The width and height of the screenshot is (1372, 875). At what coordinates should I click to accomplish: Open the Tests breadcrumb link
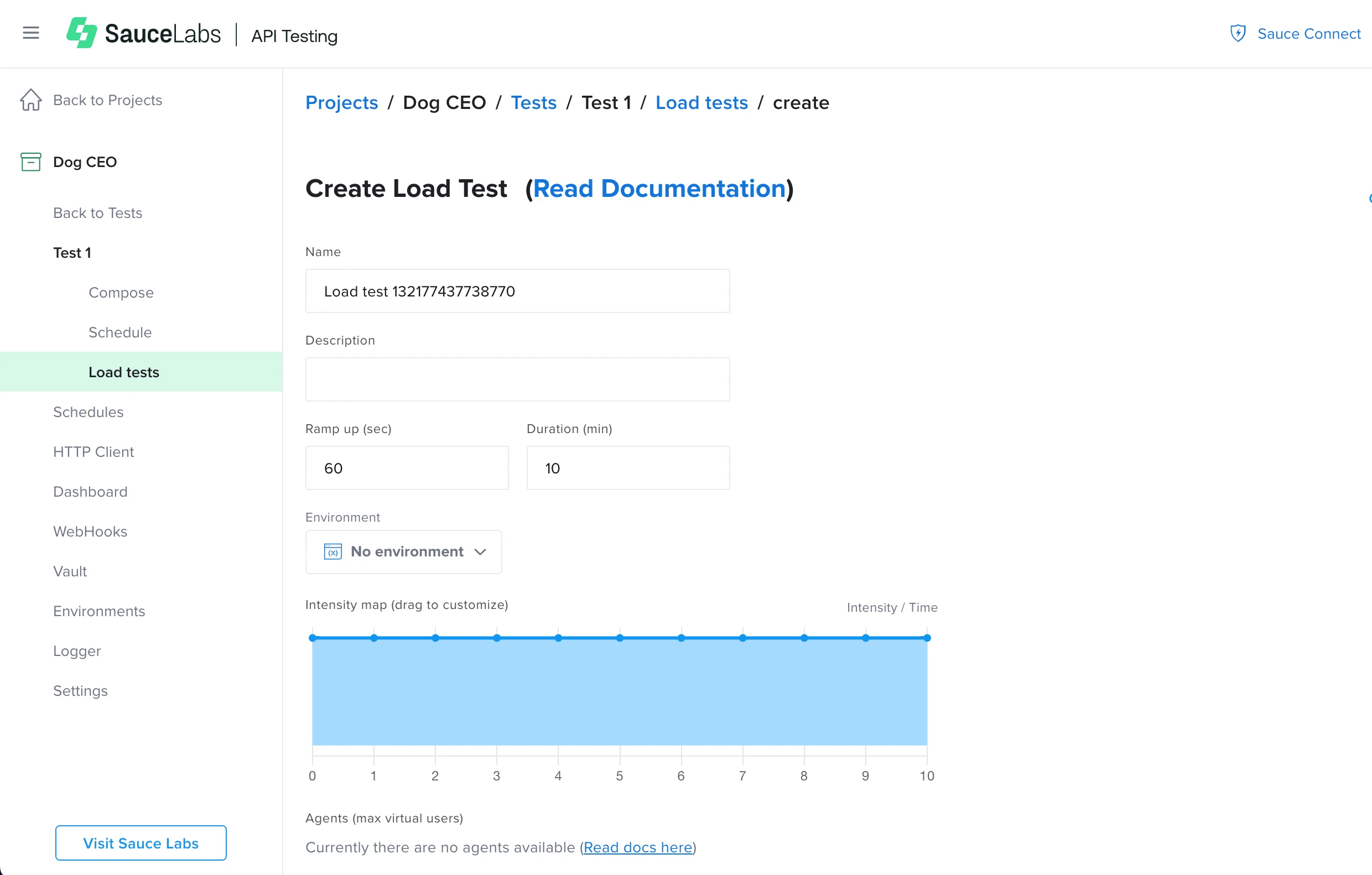pos(534,102)
